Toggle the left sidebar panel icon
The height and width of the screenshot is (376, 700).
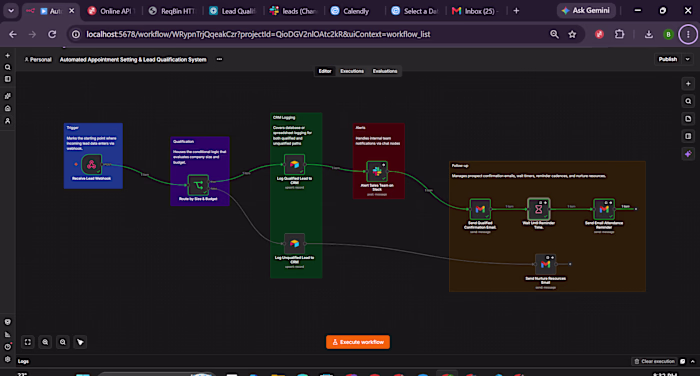pyautogui.click(x=8, y=79)
